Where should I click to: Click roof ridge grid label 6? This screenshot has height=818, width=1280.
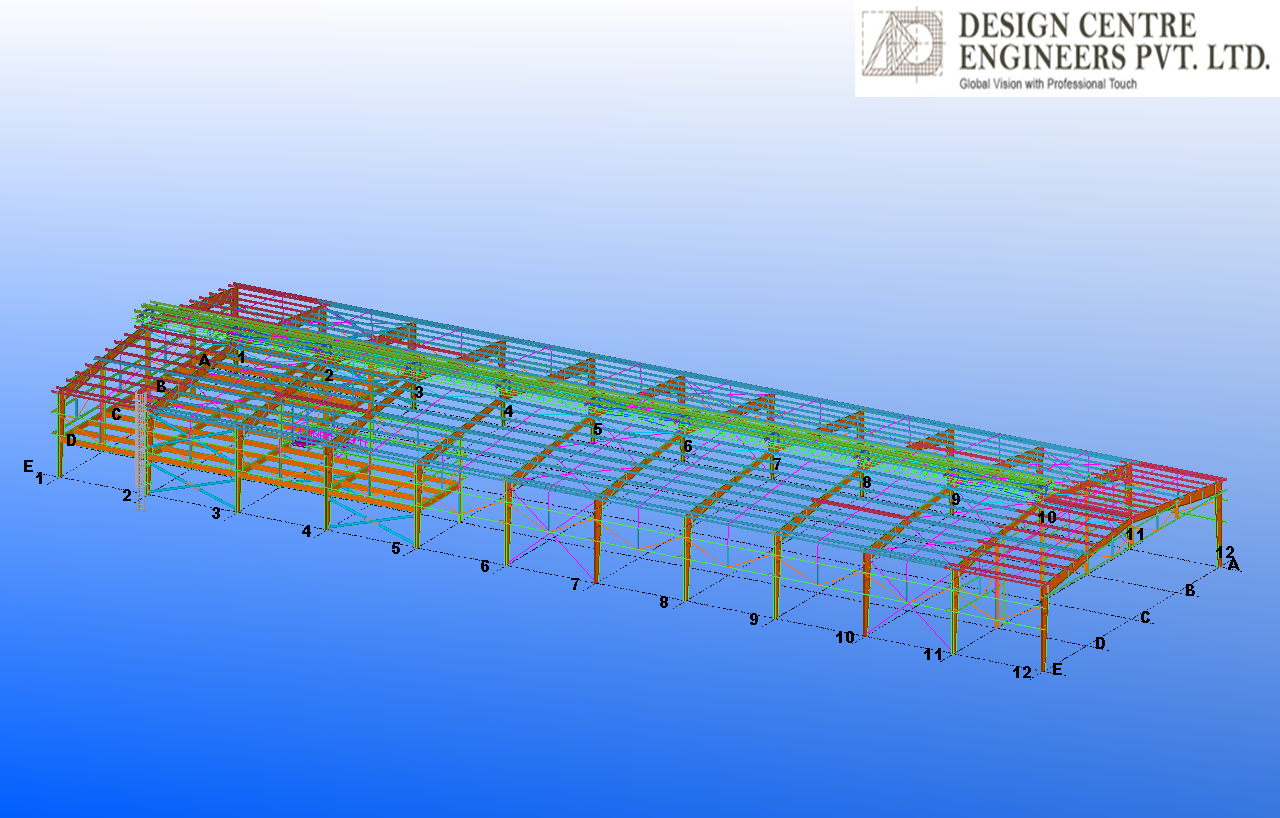click(x=687, y=446)
